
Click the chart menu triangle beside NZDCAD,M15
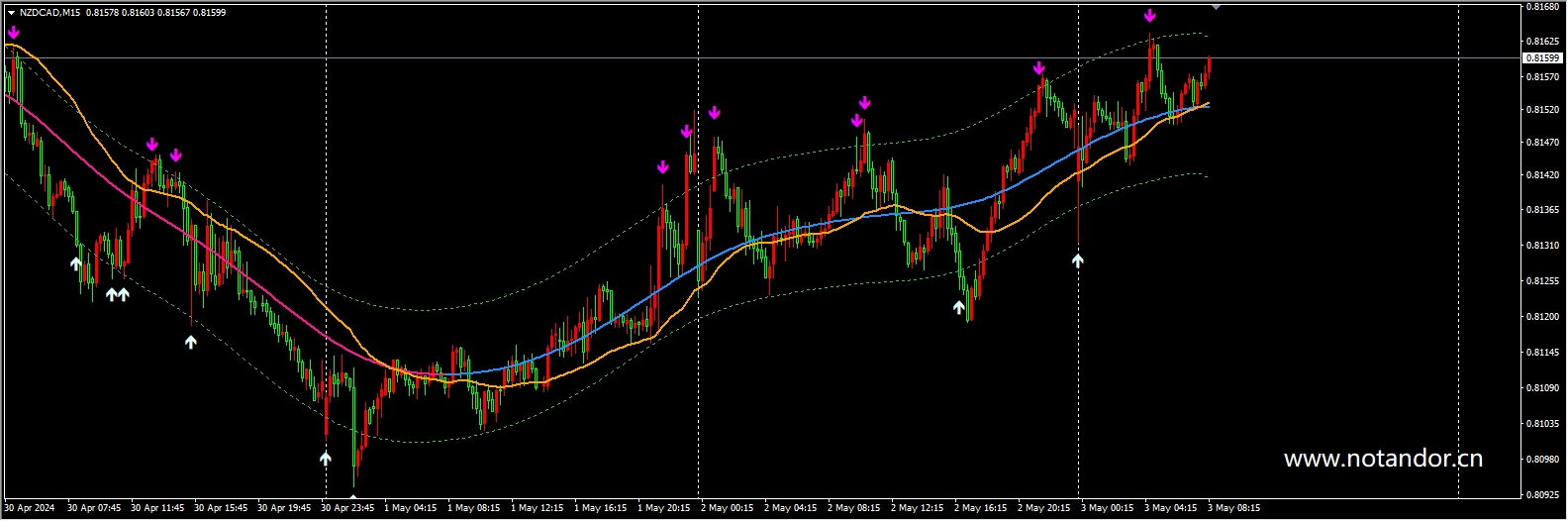(11, 13)
